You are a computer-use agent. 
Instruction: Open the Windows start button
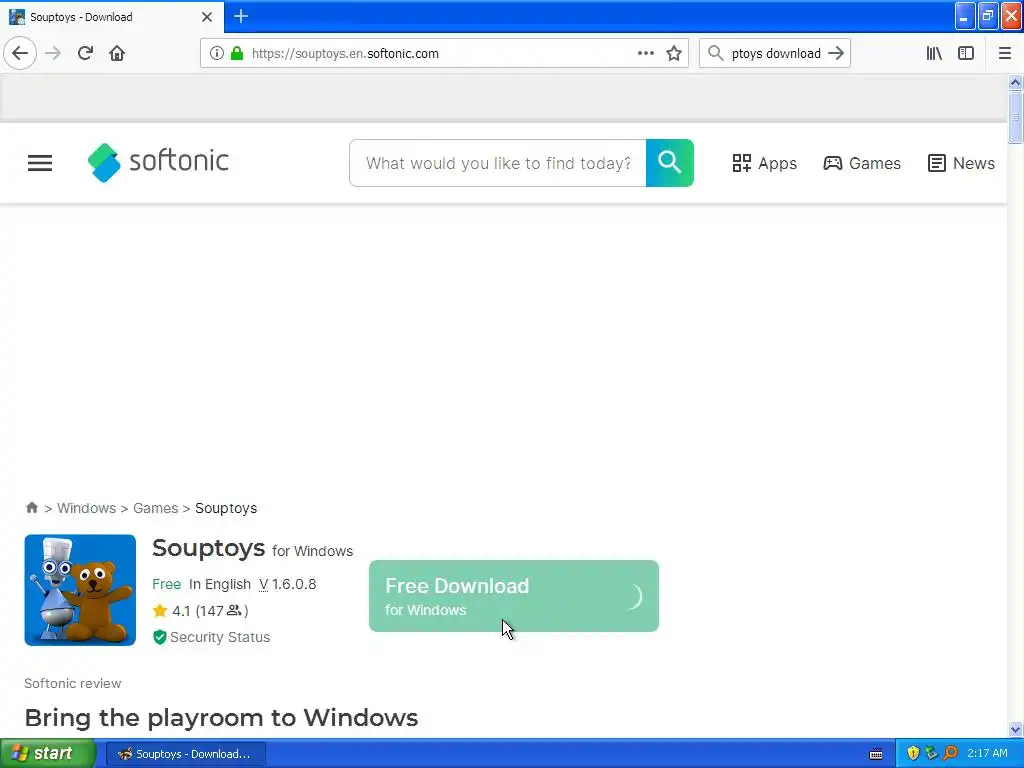[47, 753]
